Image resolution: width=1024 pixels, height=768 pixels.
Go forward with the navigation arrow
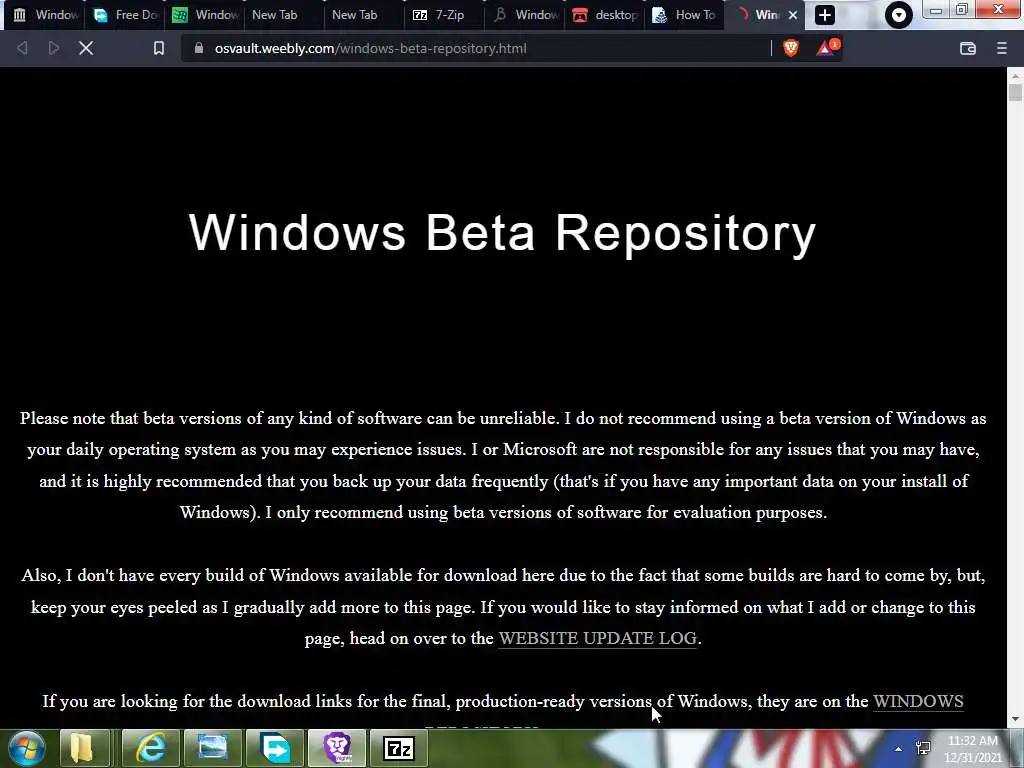coord(54,48)
